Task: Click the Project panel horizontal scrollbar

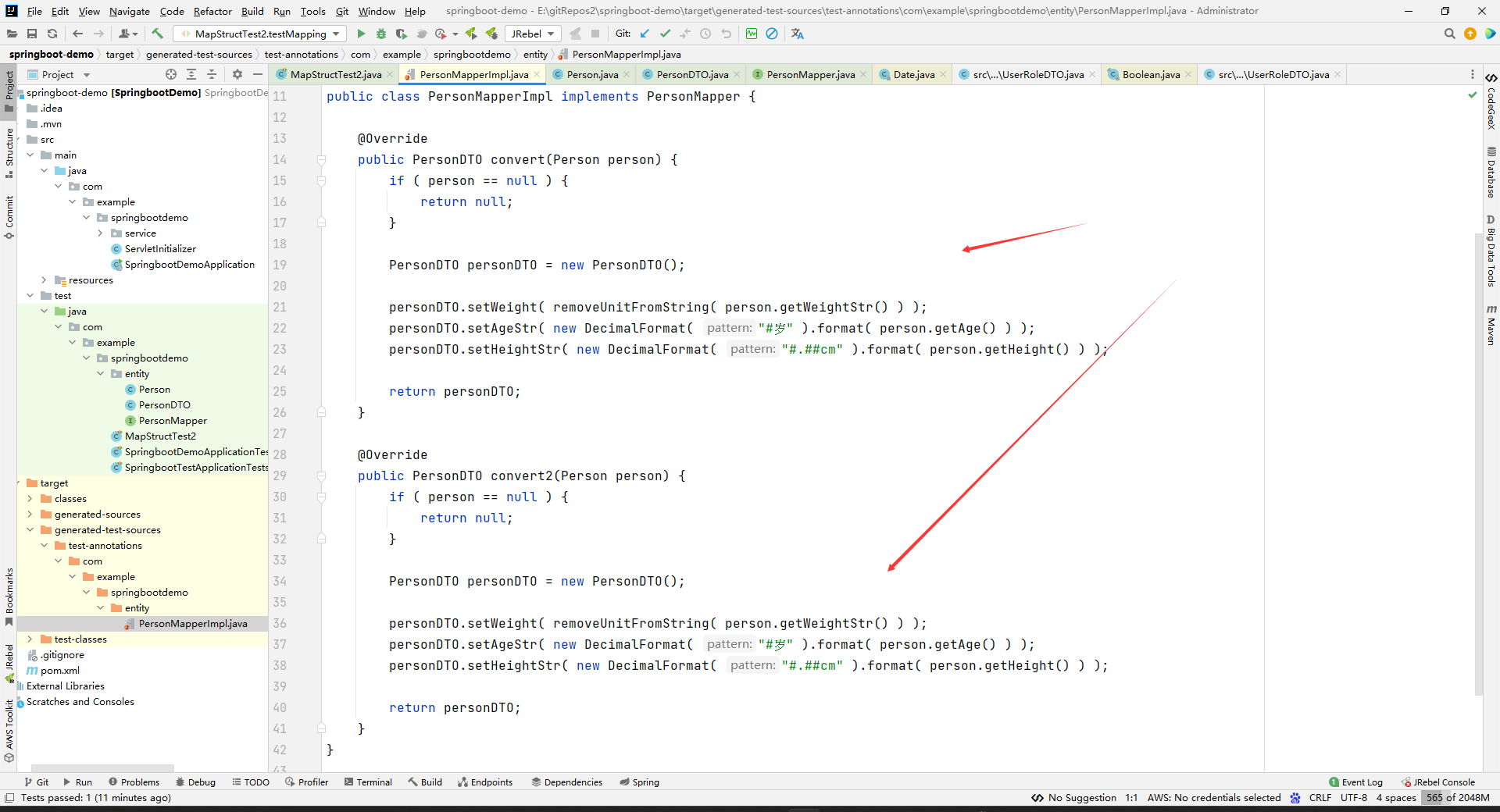Action: coord(102,768)
